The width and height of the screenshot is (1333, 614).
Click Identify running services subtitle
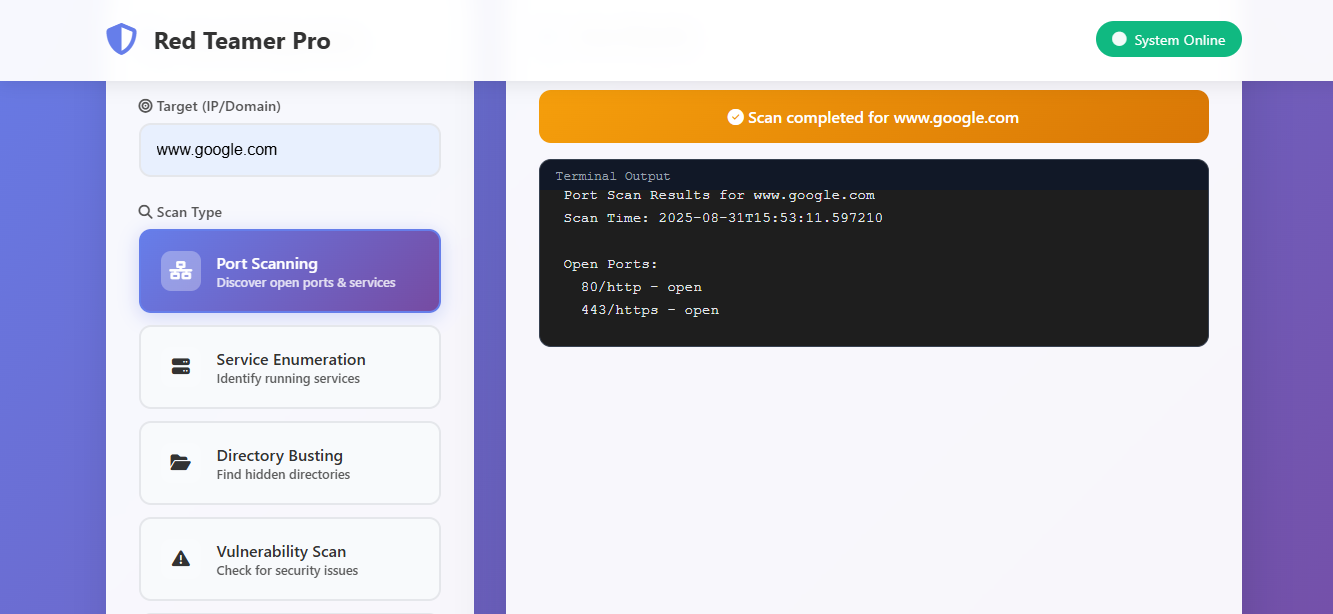pos(288,379)
